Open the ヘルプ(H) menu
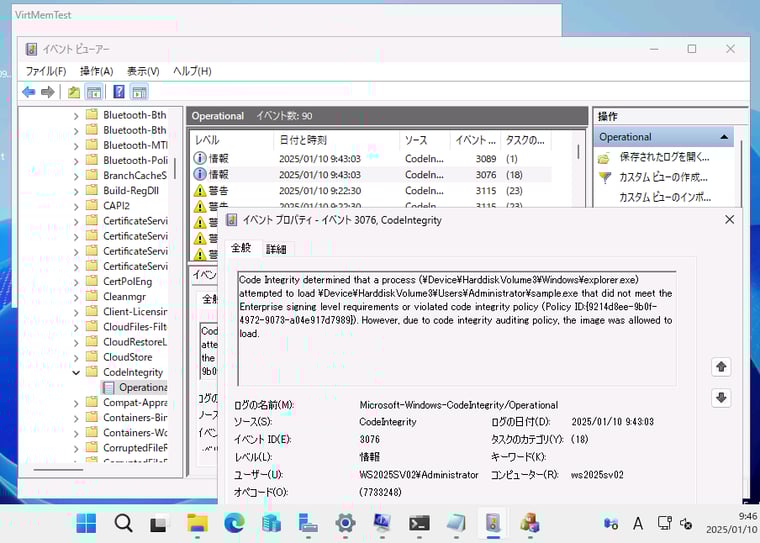Image resolution: width=760 pixels, height=543 pixels. 192,71
